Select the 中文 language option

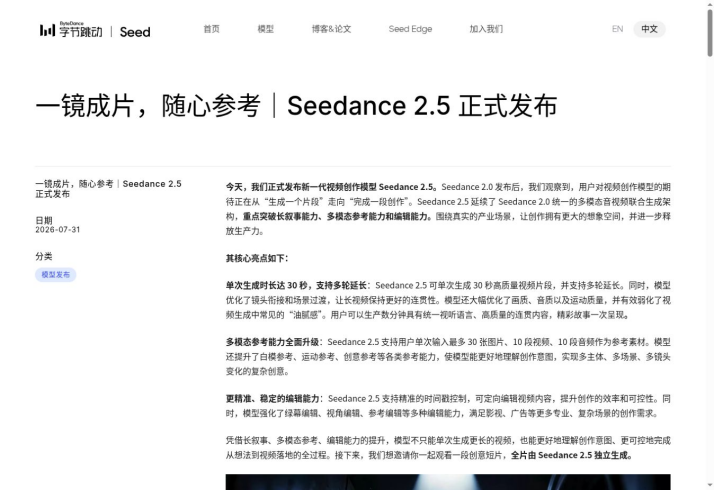pos(649,29)
